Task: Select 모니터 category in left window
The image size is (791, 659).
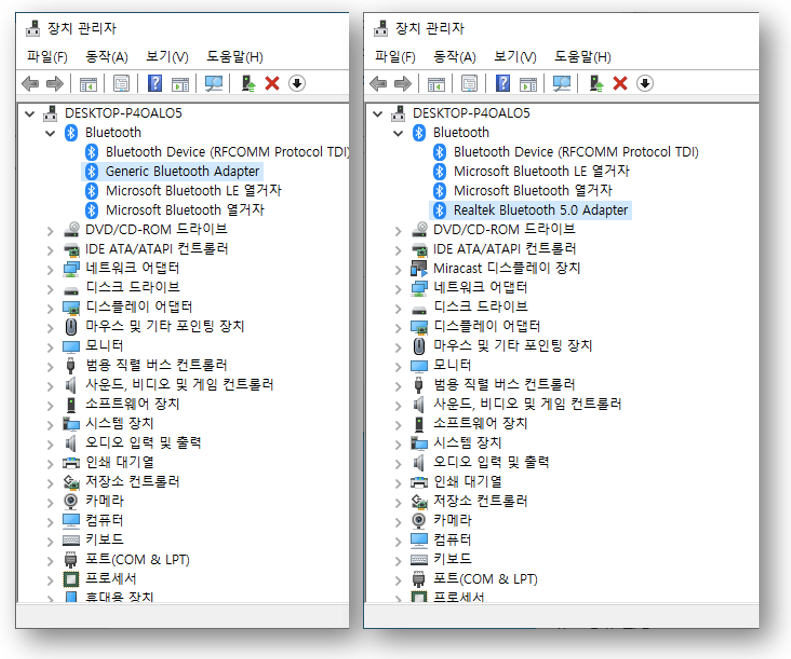Action: pyautogui.click(x=104, y=346)
